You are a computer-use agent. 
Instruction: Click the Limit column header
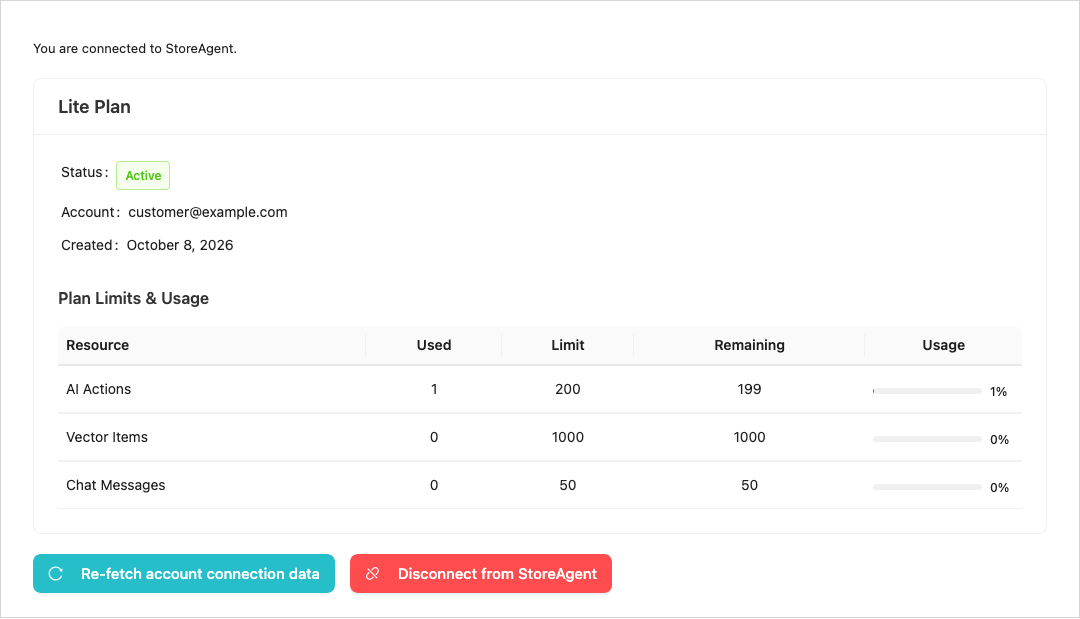pyautogui.click(x=568, y=345)
